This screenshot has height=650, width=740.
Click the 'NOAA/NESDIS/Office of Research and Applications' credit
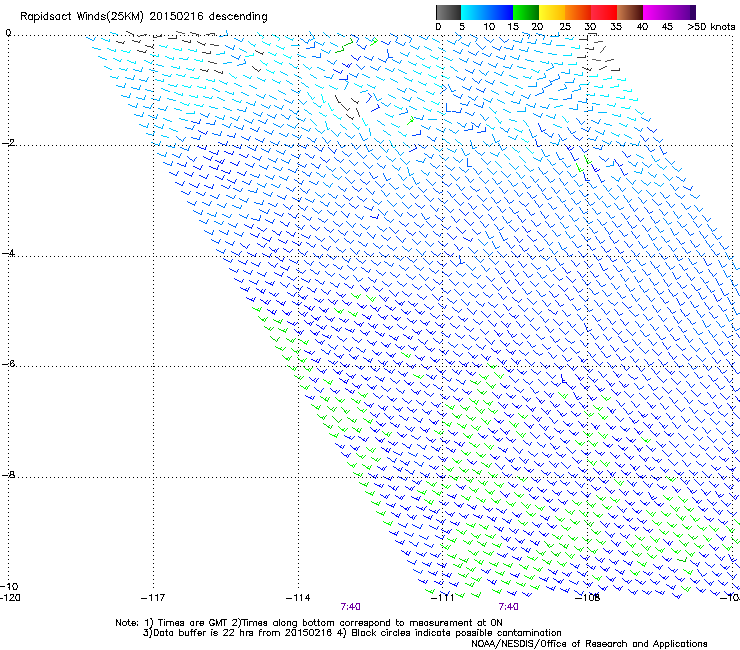click(589, 644)
